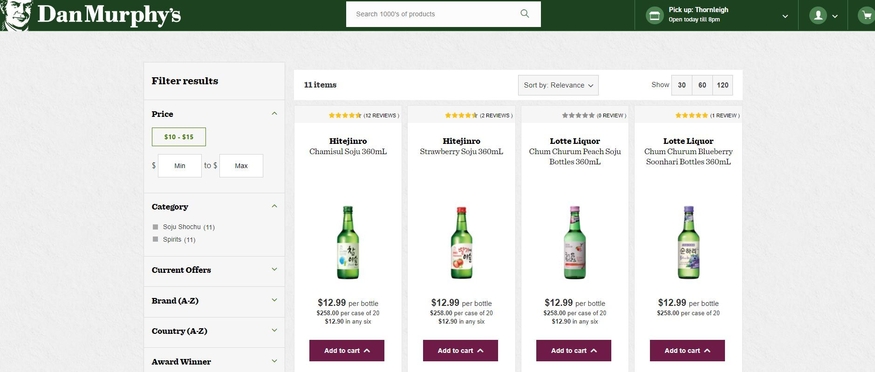Open Hitejinro Chamisul Soju 360mL product
The image size is (875, 372).
tap(348, 146)
